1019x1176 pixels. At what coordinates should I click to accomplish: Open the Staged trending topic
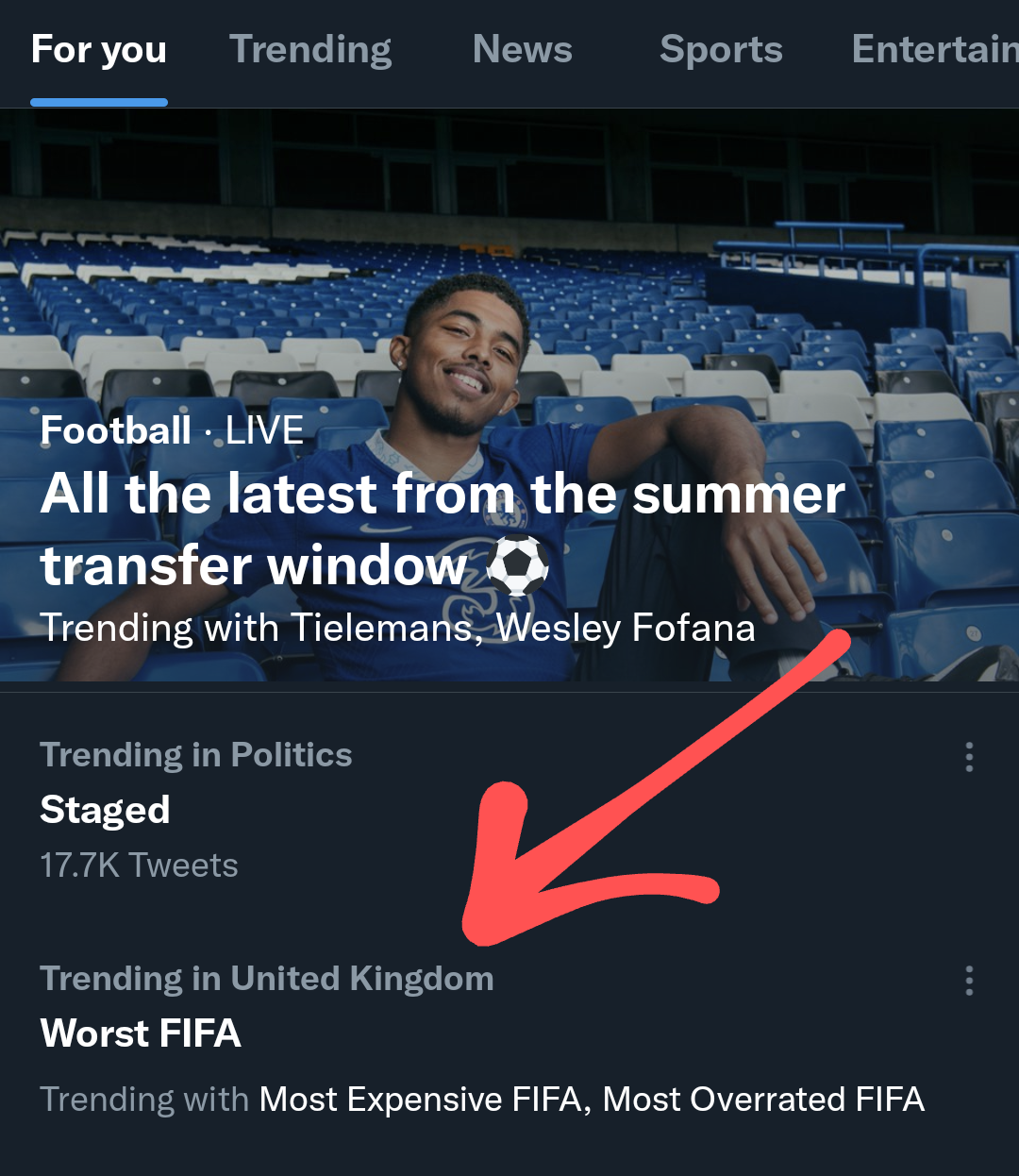tap(105, 810)
